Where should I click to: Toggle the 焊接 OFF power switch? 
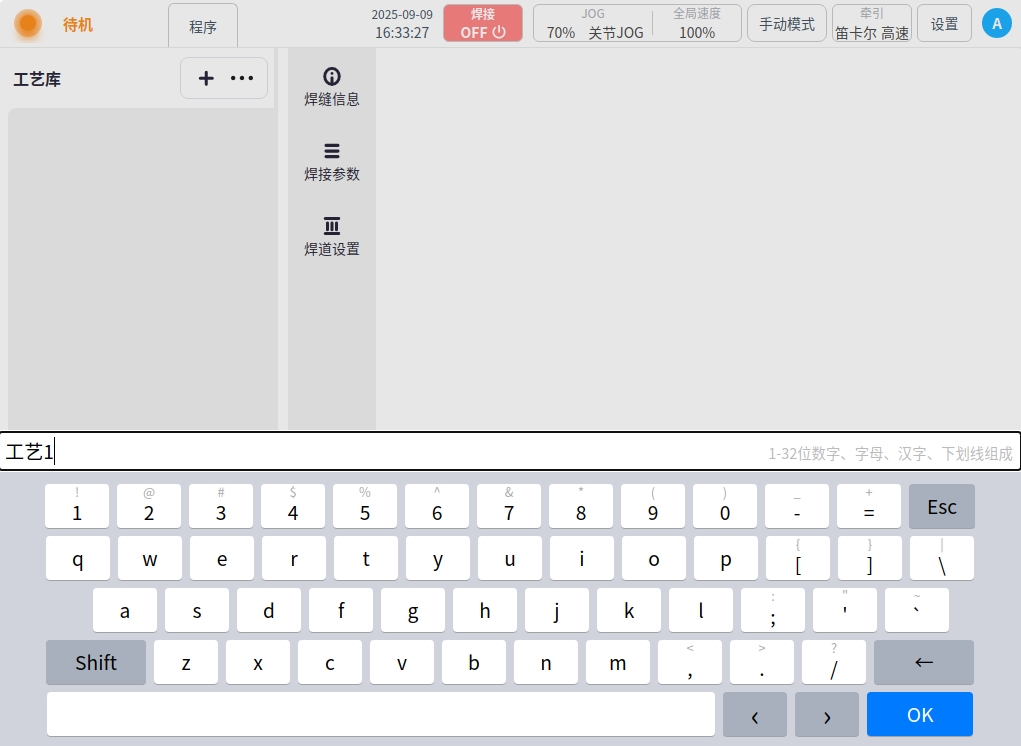pos(483,23)
